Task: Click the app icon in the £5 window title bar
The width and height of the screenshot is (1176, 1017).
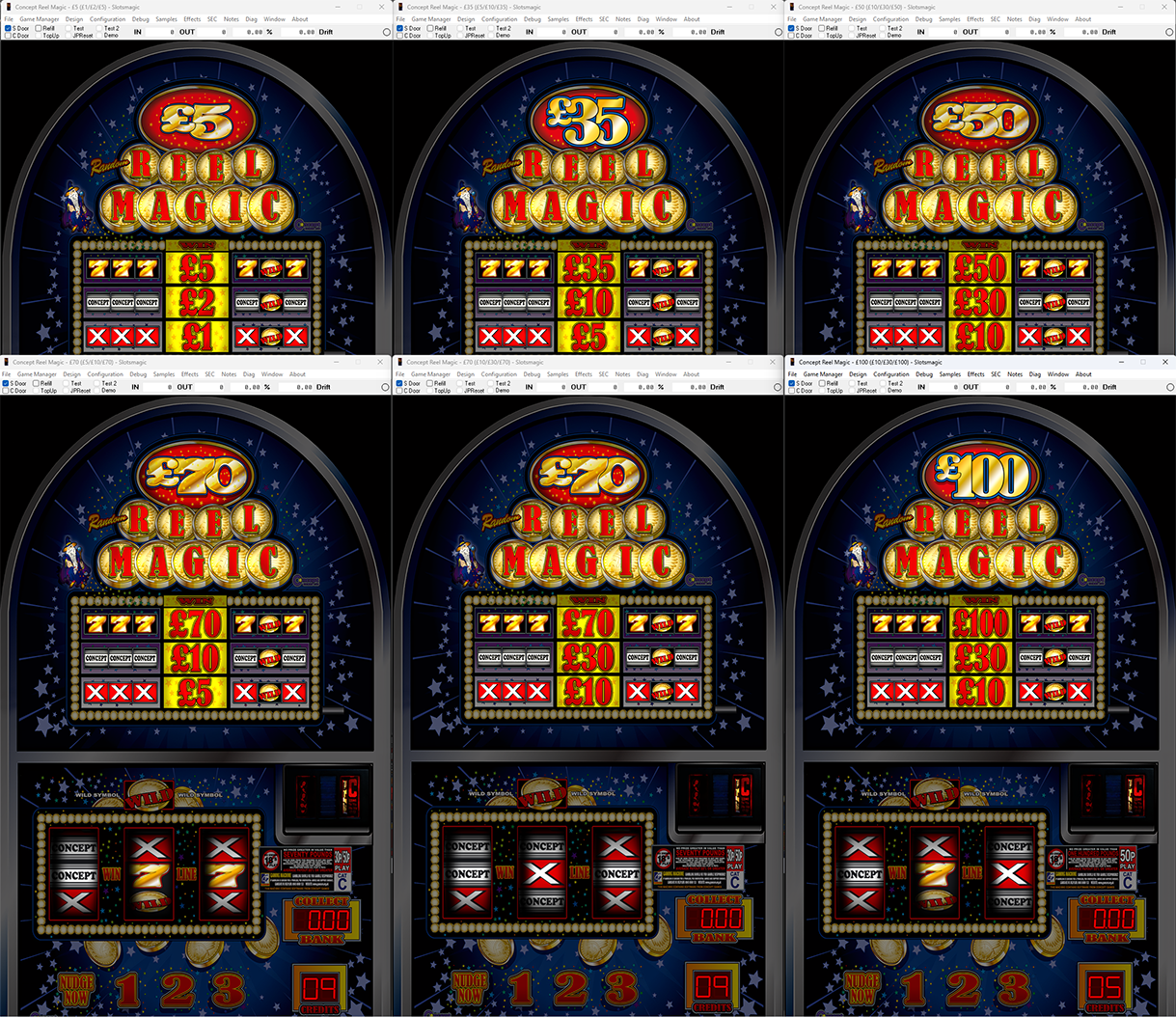Action: point(7,7)
